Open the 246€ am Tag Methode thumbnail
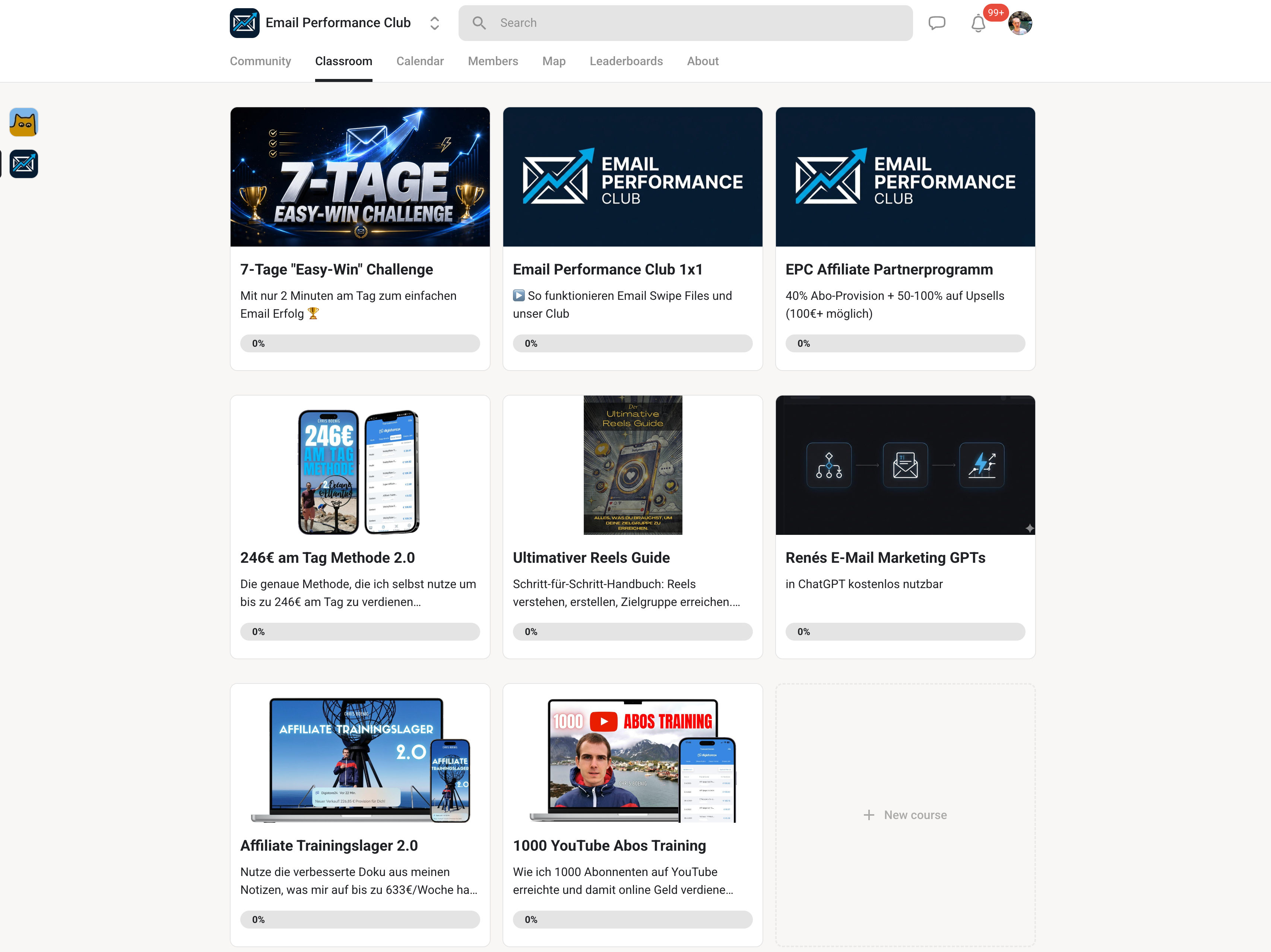The height and width of the screenshot is (952, 1271). pyautogui.click(x=360, y=465)
